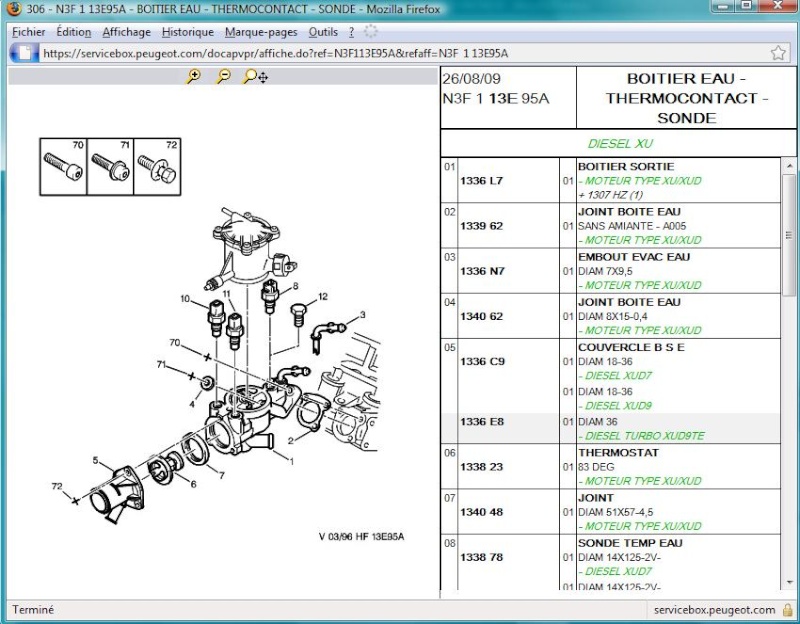Open the ? help menu
The height and width of the screenshot is (624, 800).
tap(352, 32)
